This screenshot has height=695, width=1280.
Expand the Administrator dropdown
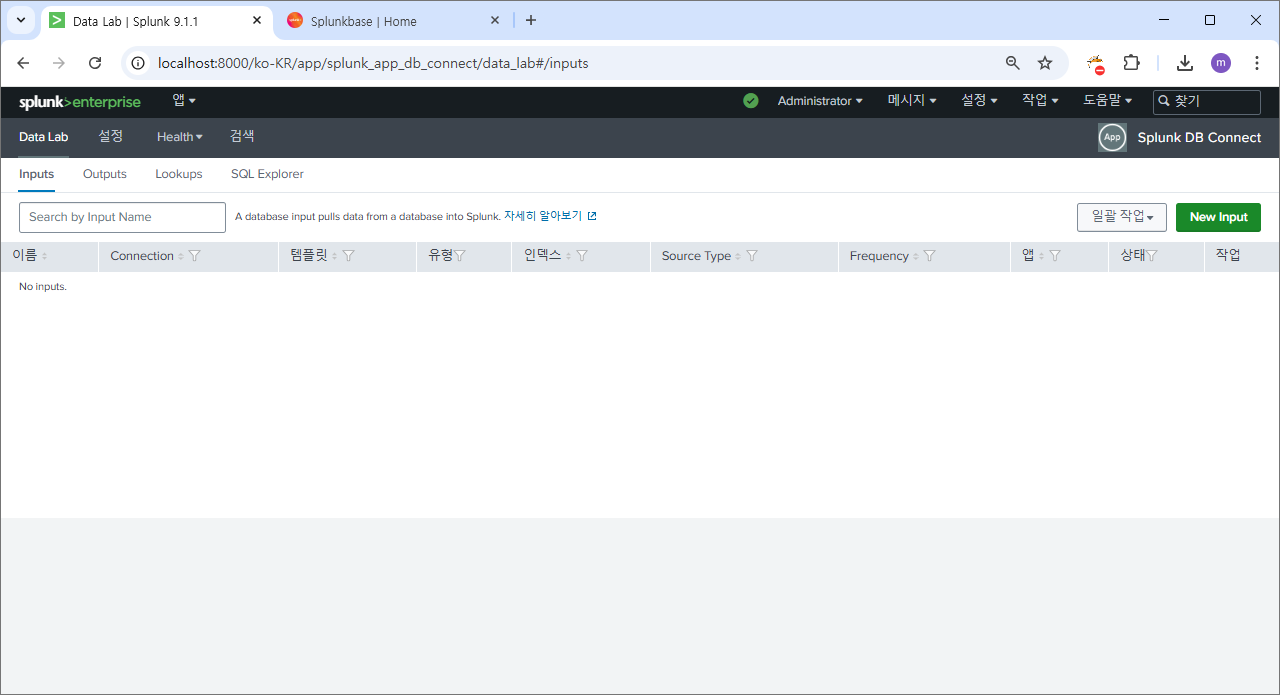(820, 101)
